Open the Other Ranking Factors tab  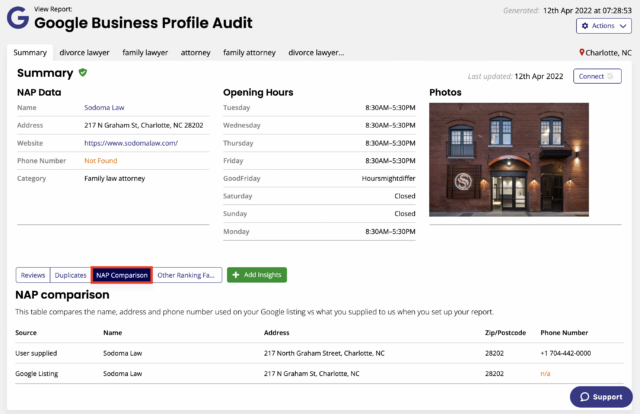188,275
